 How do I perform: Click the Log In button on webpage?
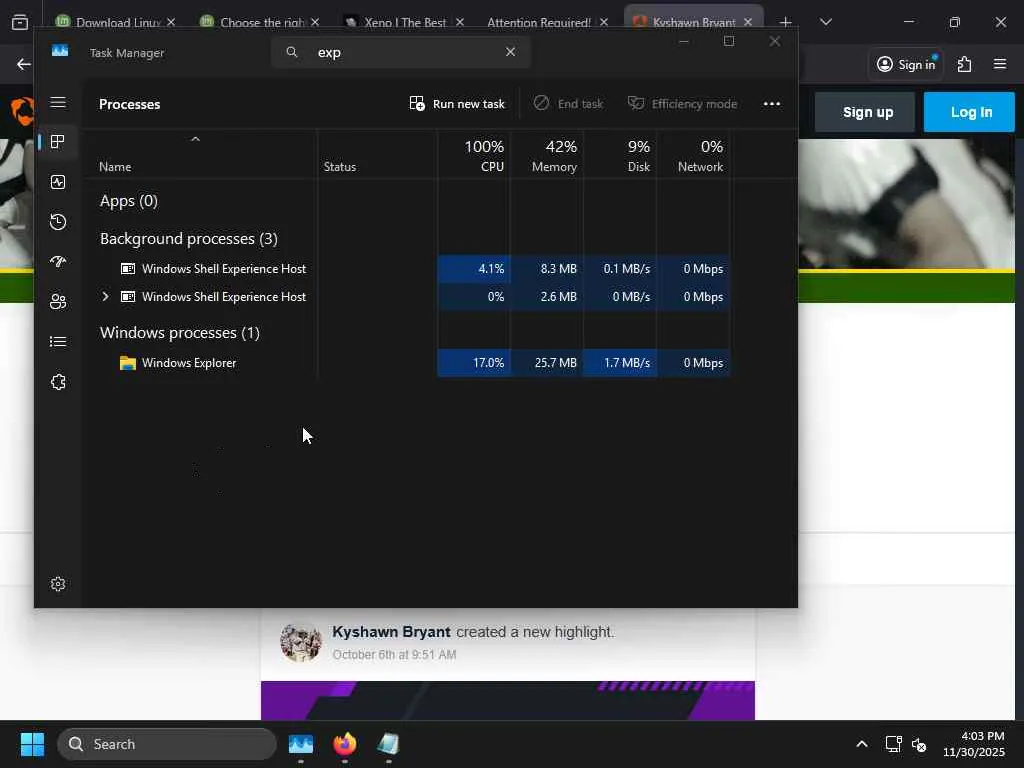(x=971, y=112)
